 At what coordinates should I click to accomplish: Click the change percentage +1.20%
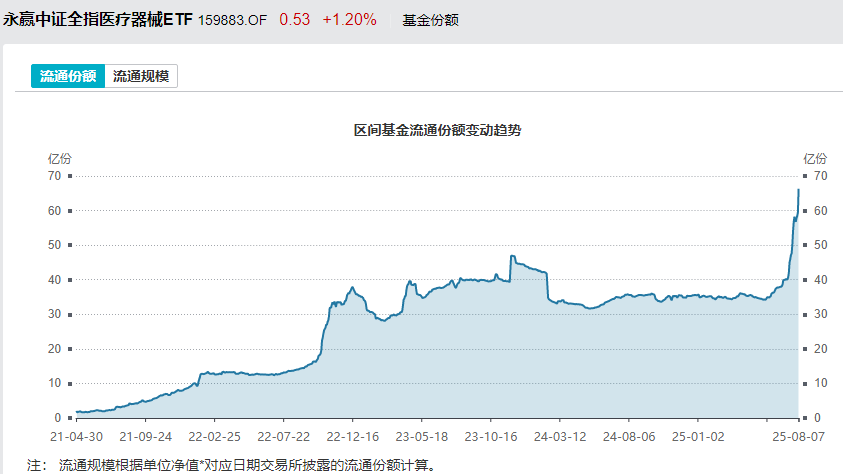click(349, 20)
